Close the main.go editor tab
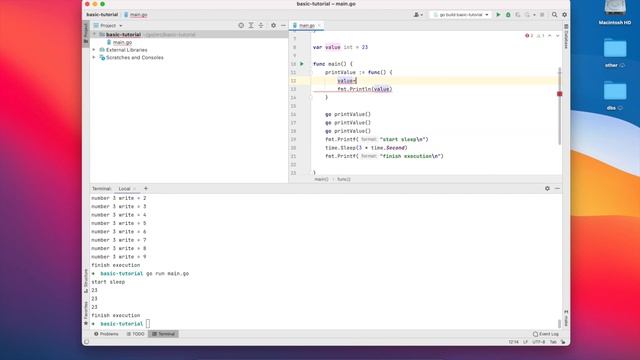The height and width of the screenshot is (360, 640). pyautogui.click(x=319, y=25)
